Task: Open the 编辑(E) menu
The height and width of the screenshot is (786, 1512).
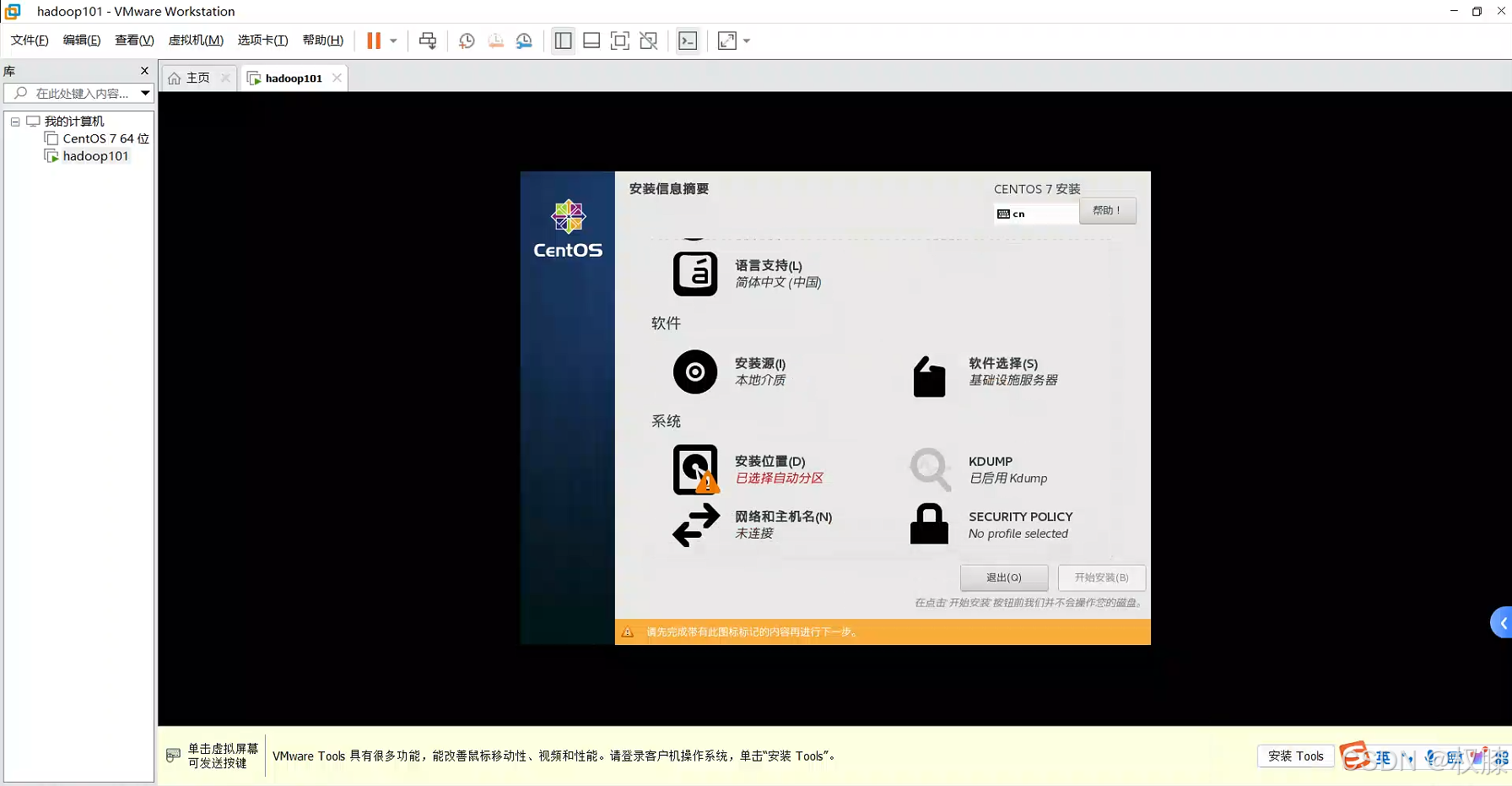Action: click(82, 41)
